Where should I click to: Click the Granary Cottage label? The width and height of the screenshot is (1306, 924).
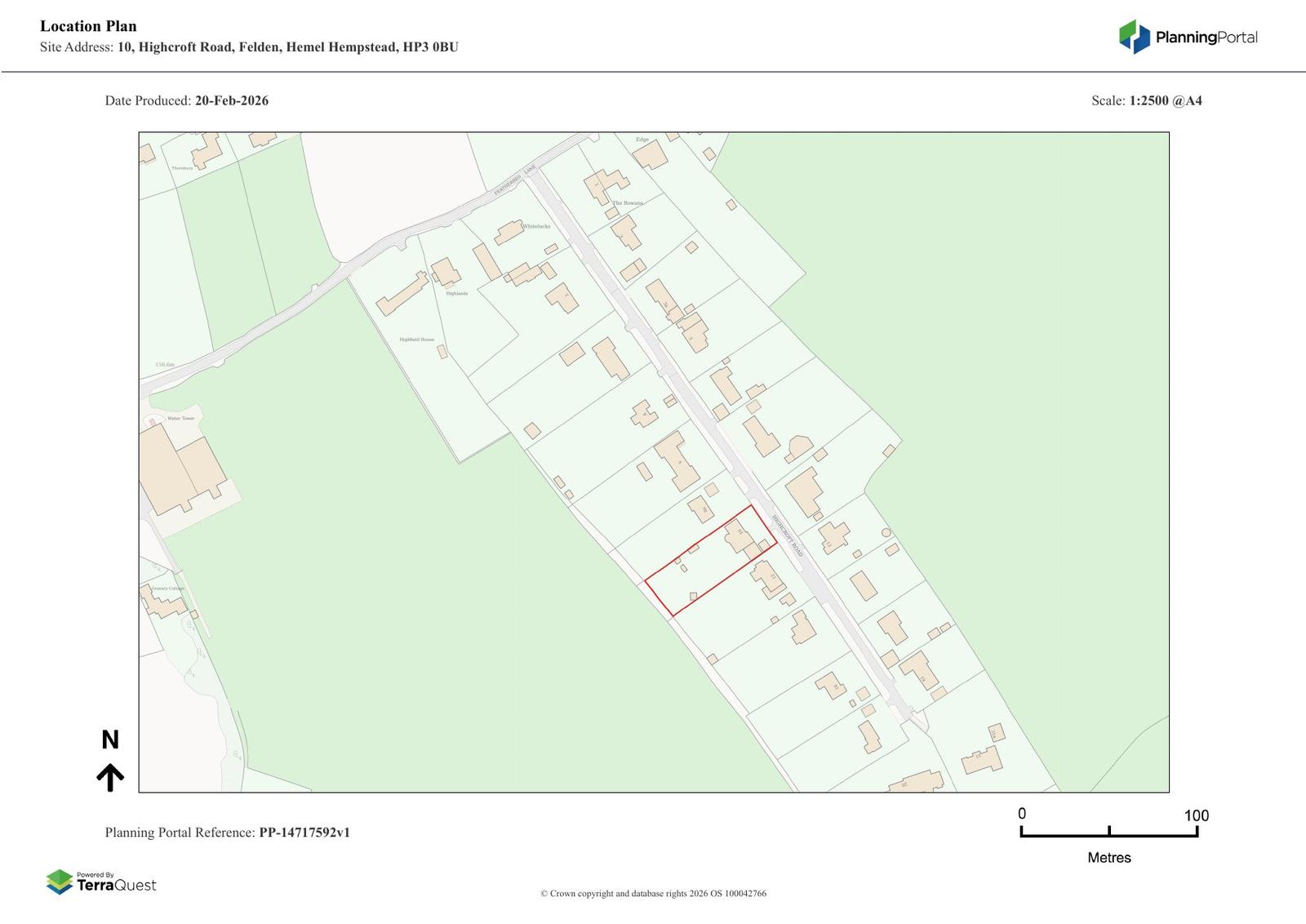point(167,589)
